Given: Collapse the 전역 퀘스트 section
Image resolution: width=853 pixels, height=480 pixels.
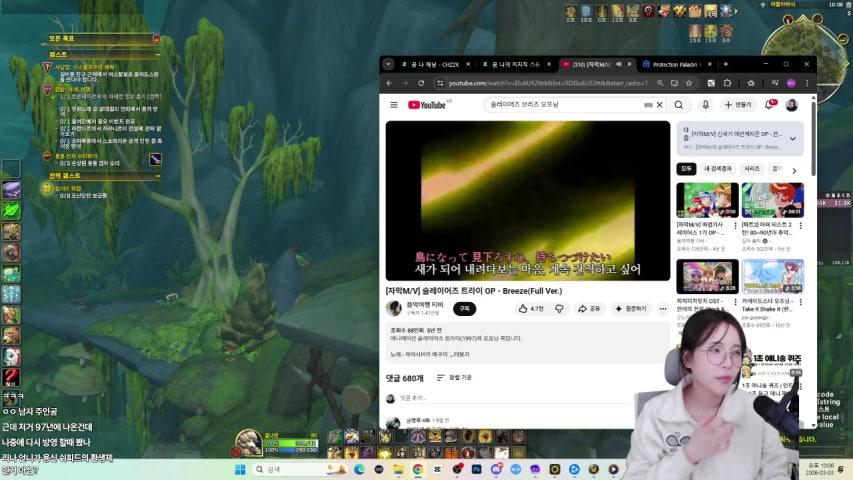Looking at the screenshot, I should point(158,176).
